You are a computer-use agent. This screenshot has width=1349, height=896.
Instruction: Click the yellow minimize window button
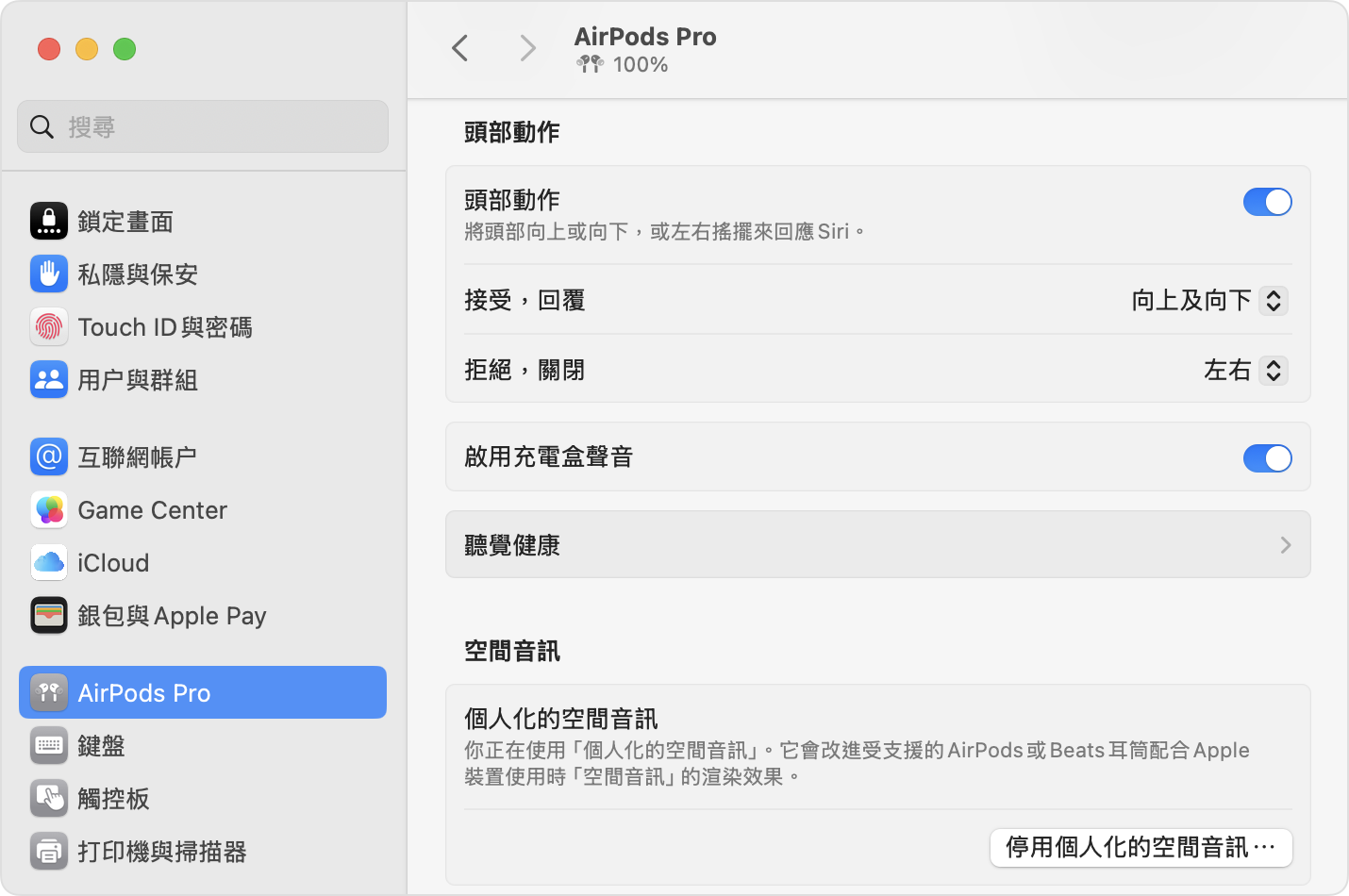[87, 48]
